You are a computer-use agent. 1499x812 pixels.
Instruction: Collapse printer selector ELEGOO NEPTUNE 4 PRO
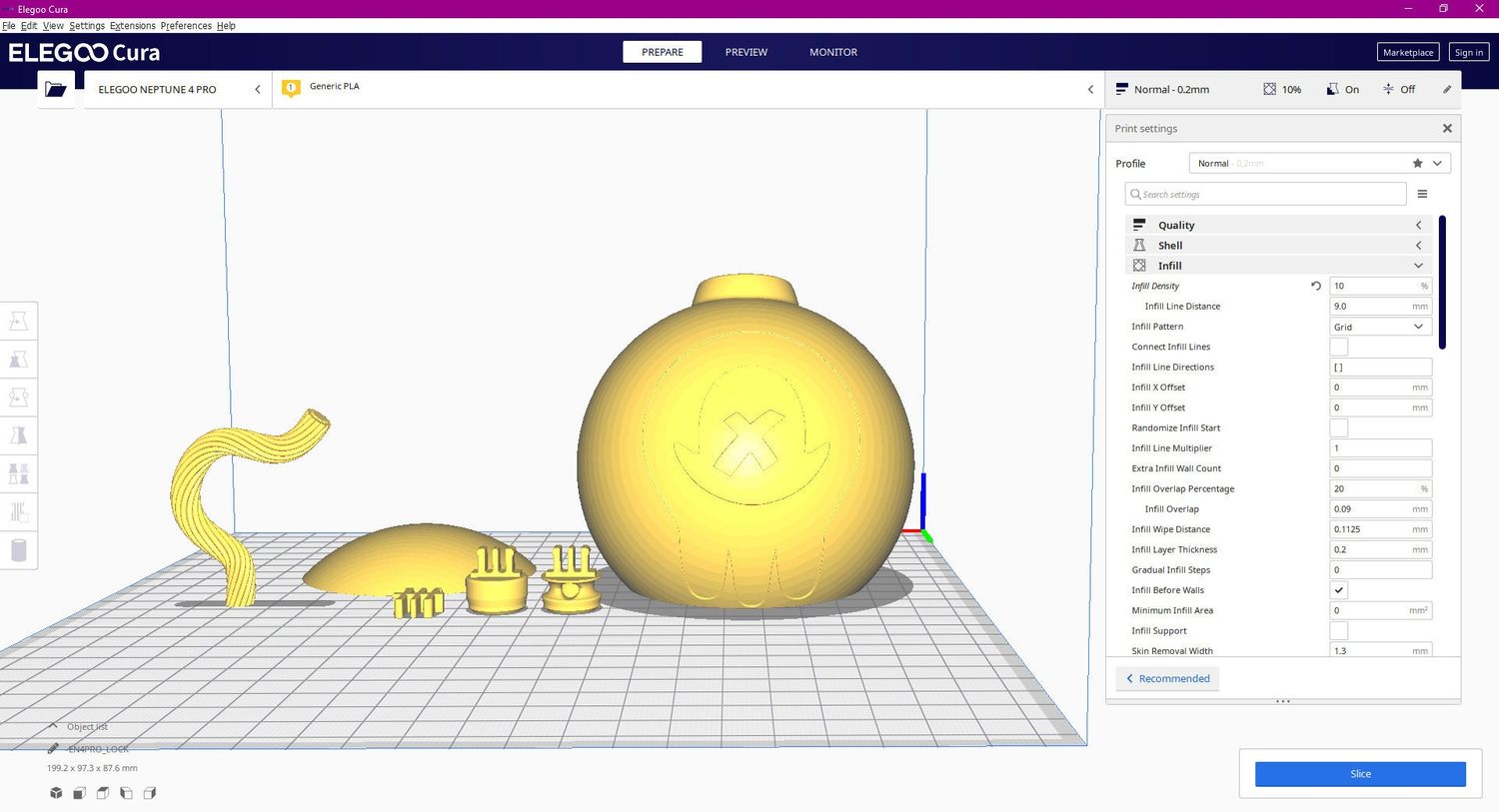(258, 89)
